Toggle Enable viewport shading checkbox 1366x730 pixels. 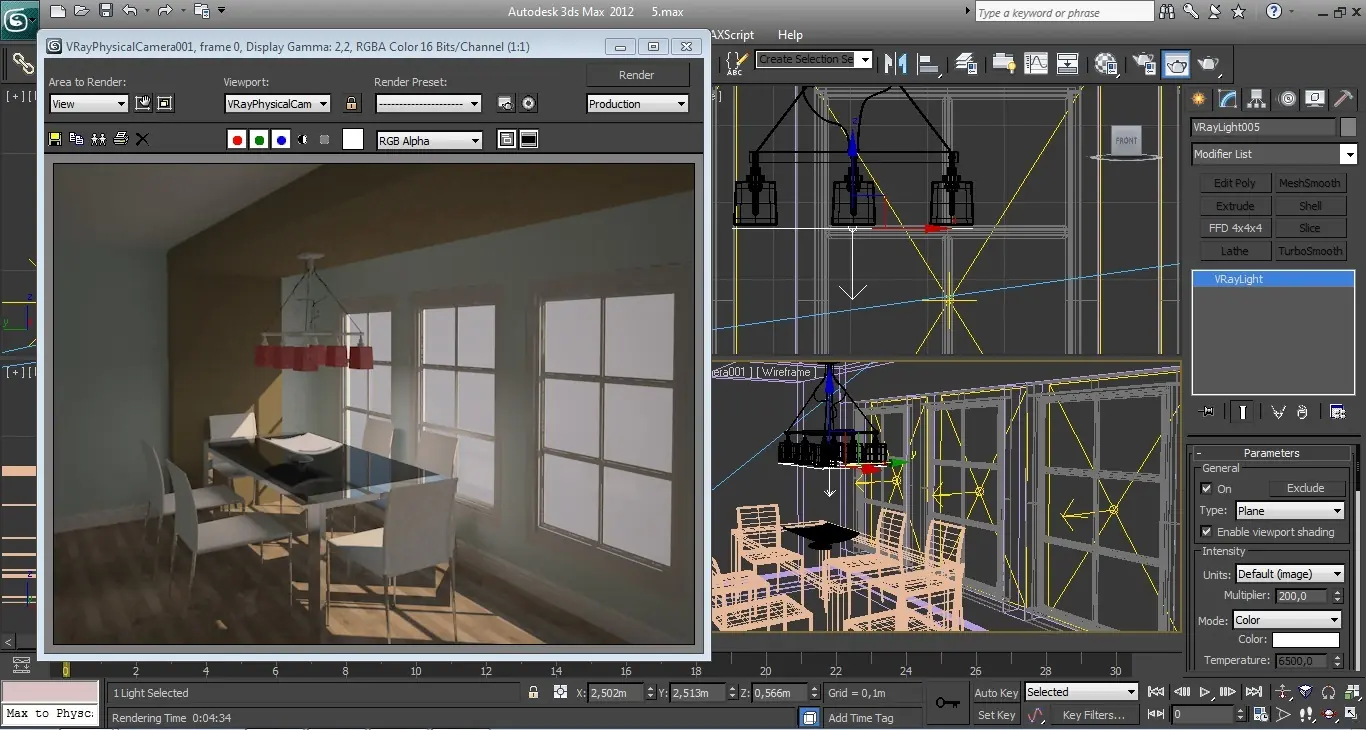1206,532
